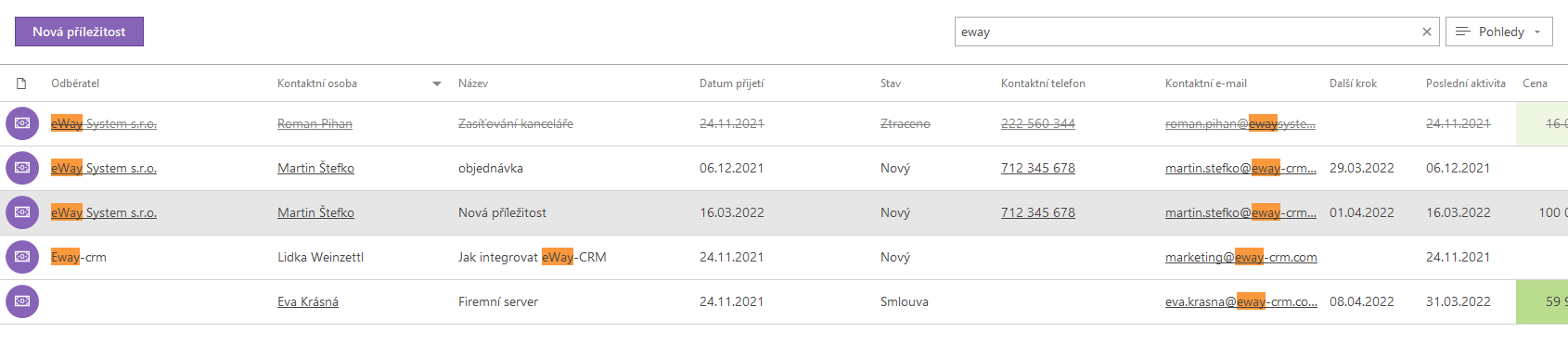Open the Roman Pihan contact link
This screenshot has width=1568, height=345.
pyautogui.click(x=315, y=123)
